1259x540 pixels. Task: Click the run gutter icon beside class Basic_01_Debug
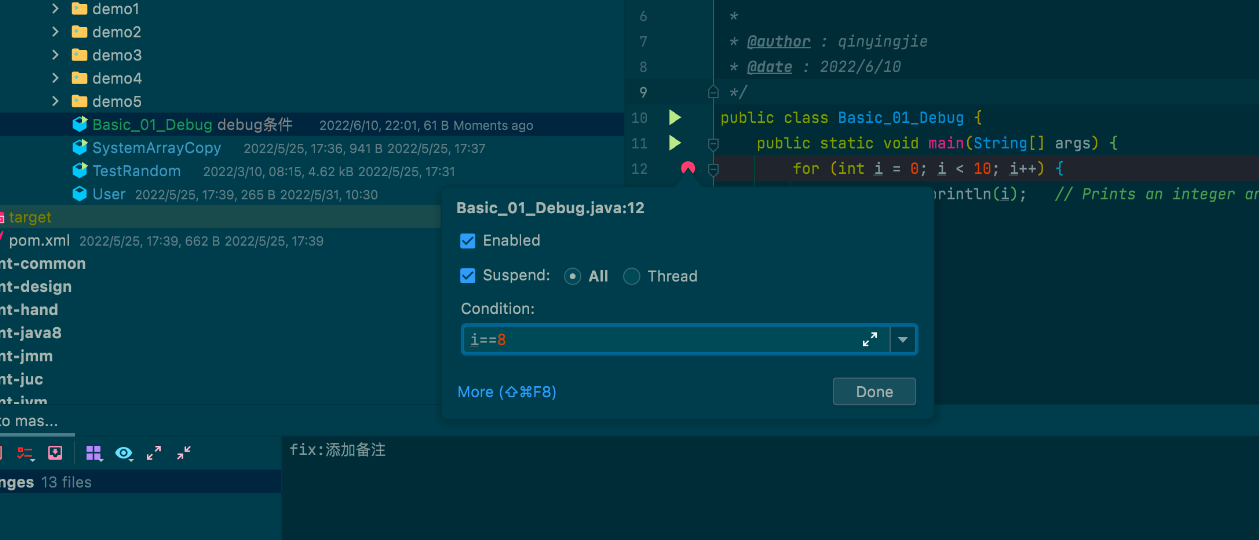[x=675, y=118]
